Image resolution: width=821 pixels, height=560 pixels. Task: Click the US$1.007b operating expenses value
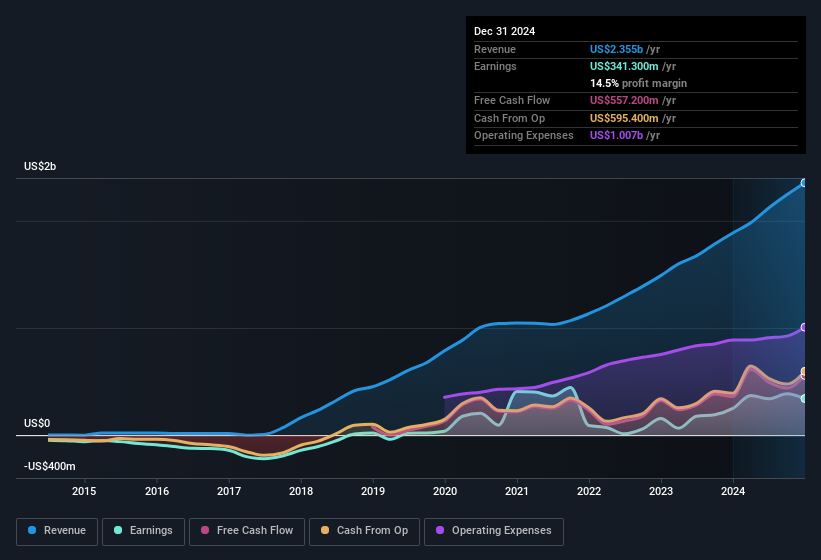616,135
